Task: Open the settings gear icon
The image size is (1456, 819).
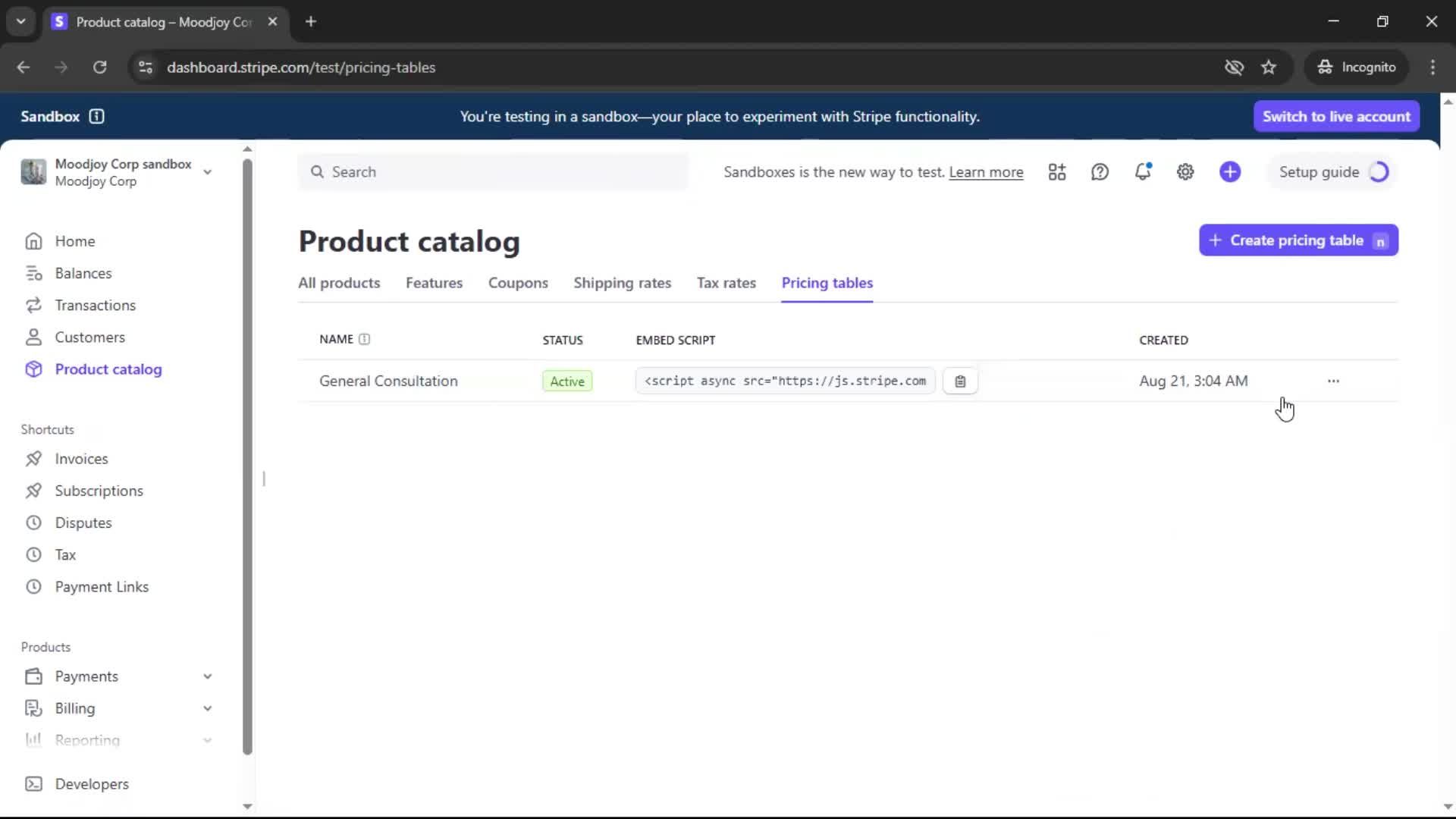Action: click(1185, 172)
